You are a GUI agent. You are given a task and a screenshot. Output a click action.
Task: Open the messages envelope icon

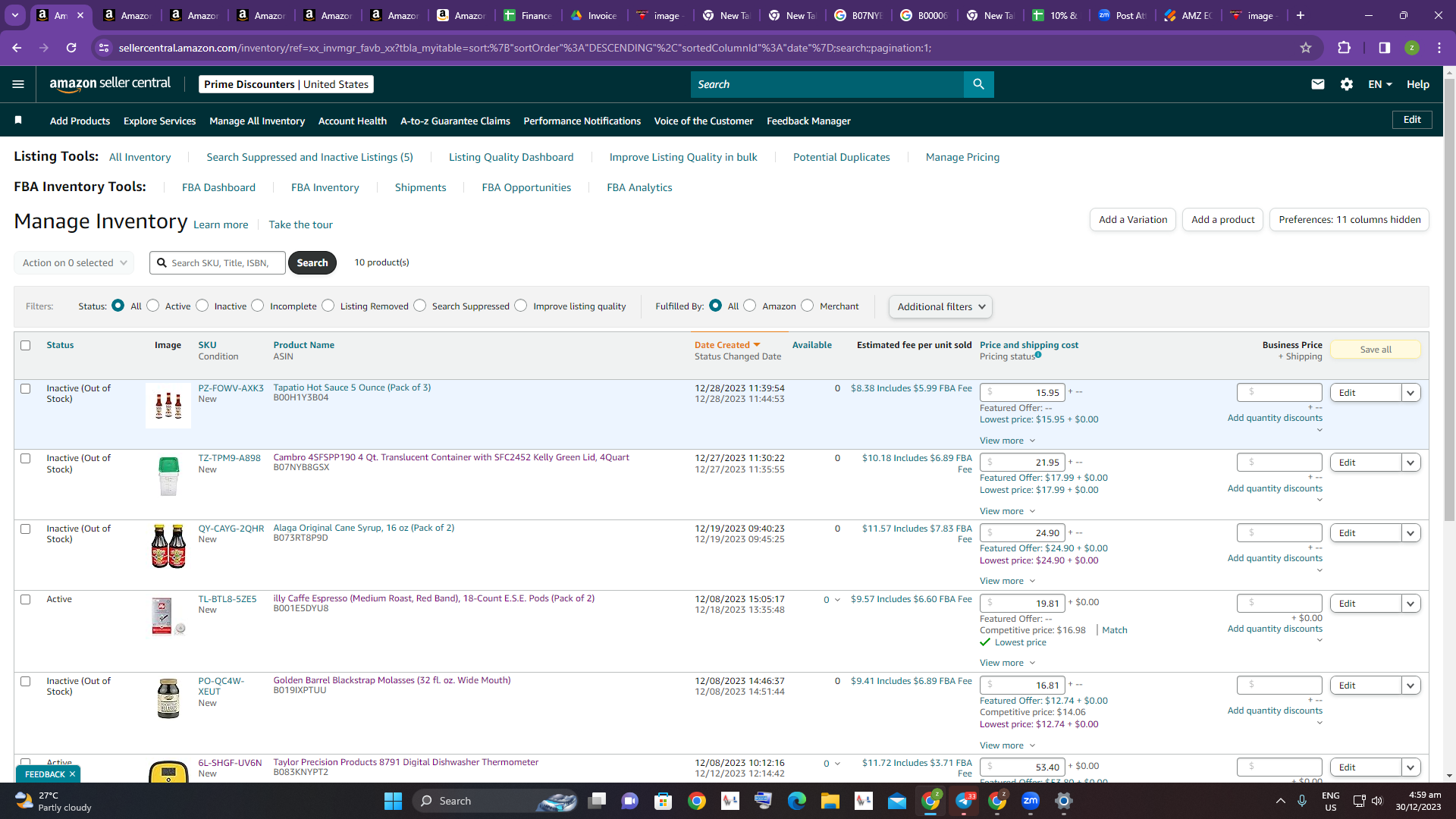(x=1318, y=84)
